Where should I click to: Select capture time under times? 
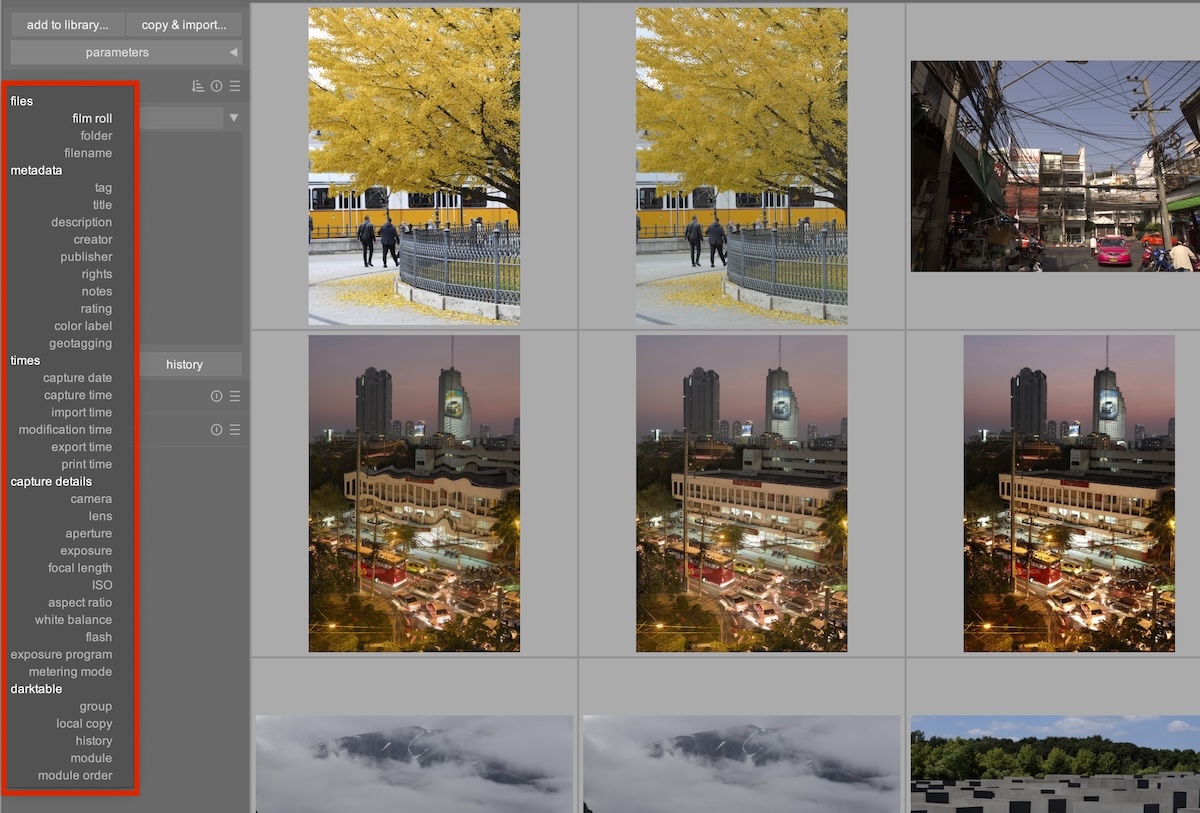(78, 395)
